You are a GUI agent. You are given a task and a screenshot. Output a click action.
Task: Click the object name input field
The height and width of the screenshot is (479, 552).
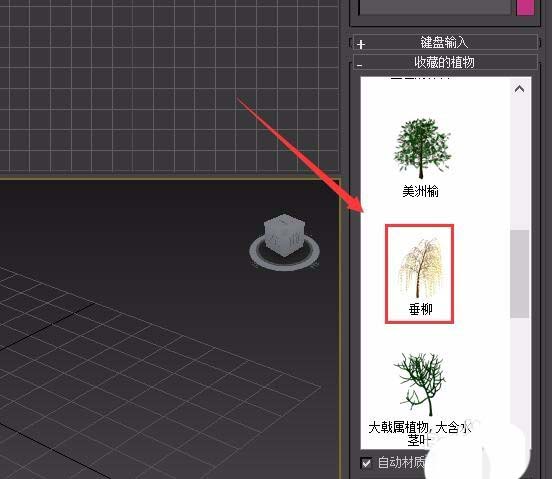(x=434, y=6)
